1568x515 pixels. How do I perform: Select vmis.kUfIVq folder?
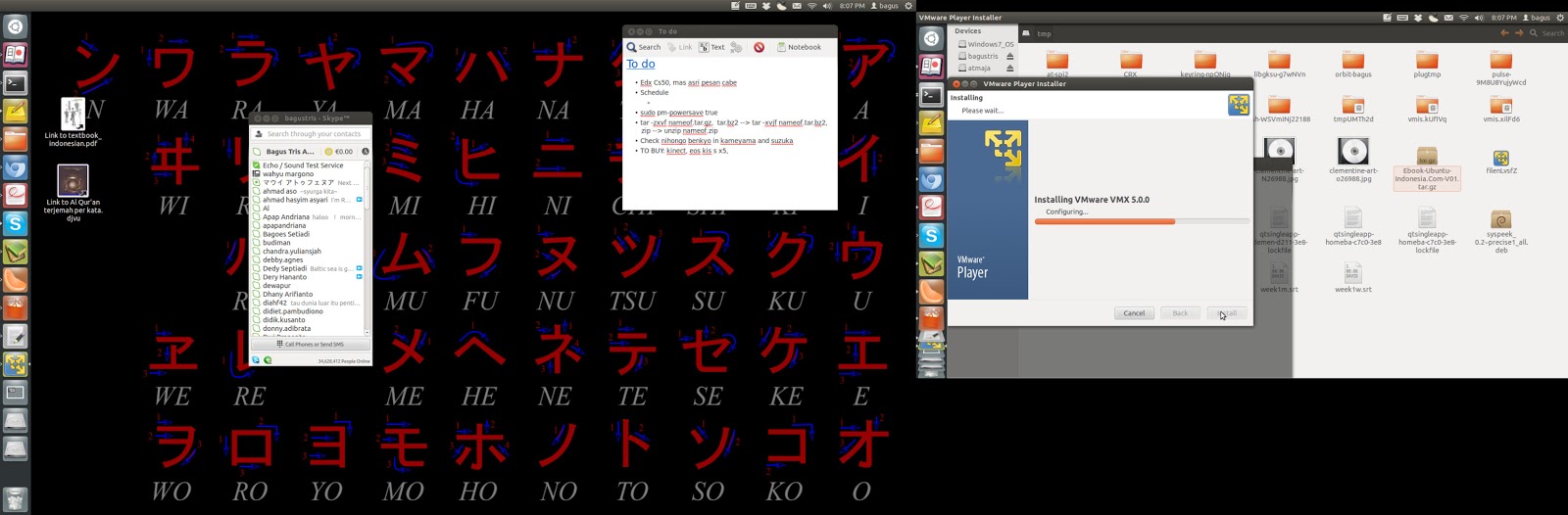click(x=1427, y=110)
